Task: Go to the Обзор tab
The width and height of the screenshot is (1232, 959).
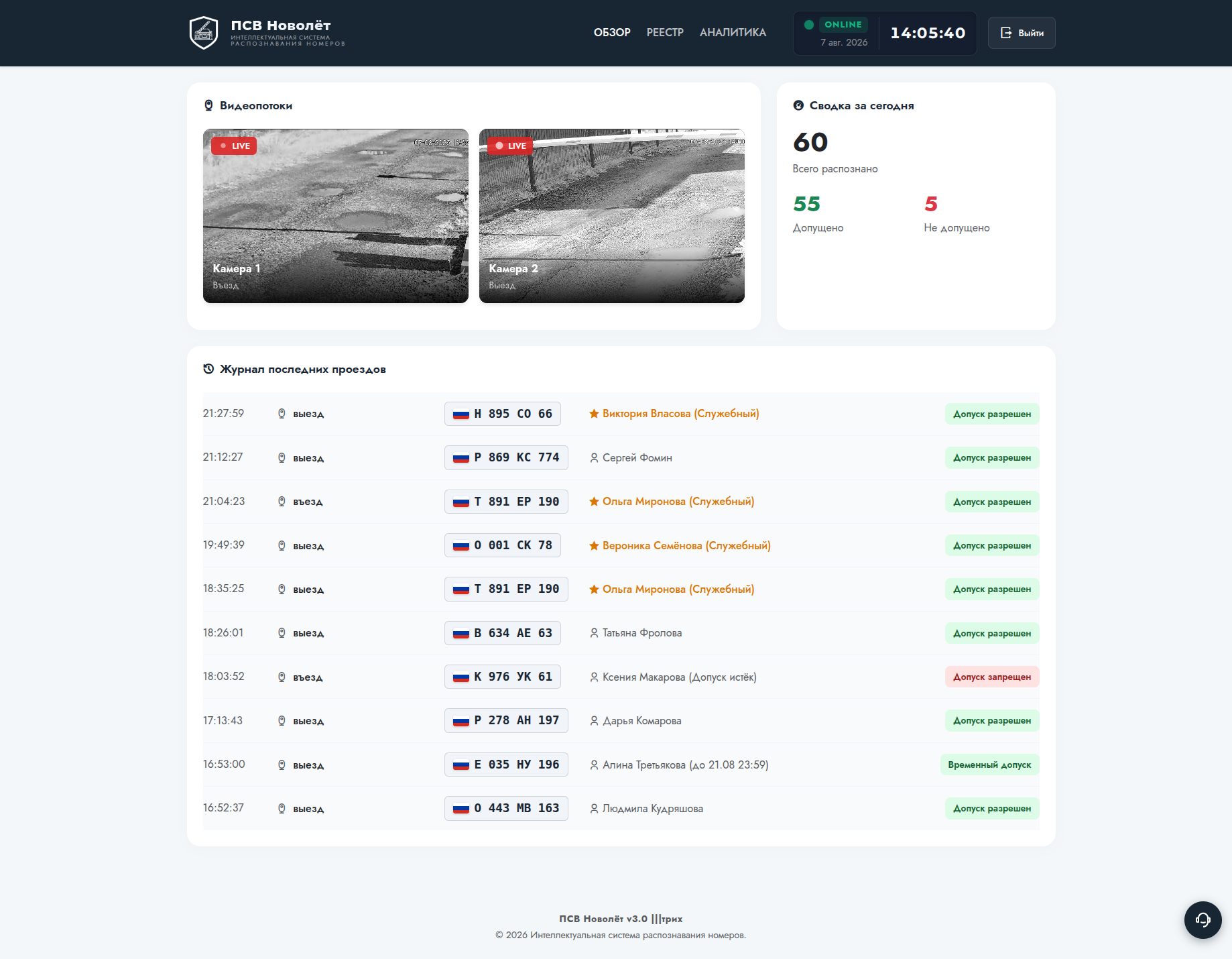Action: click(612, 32)
